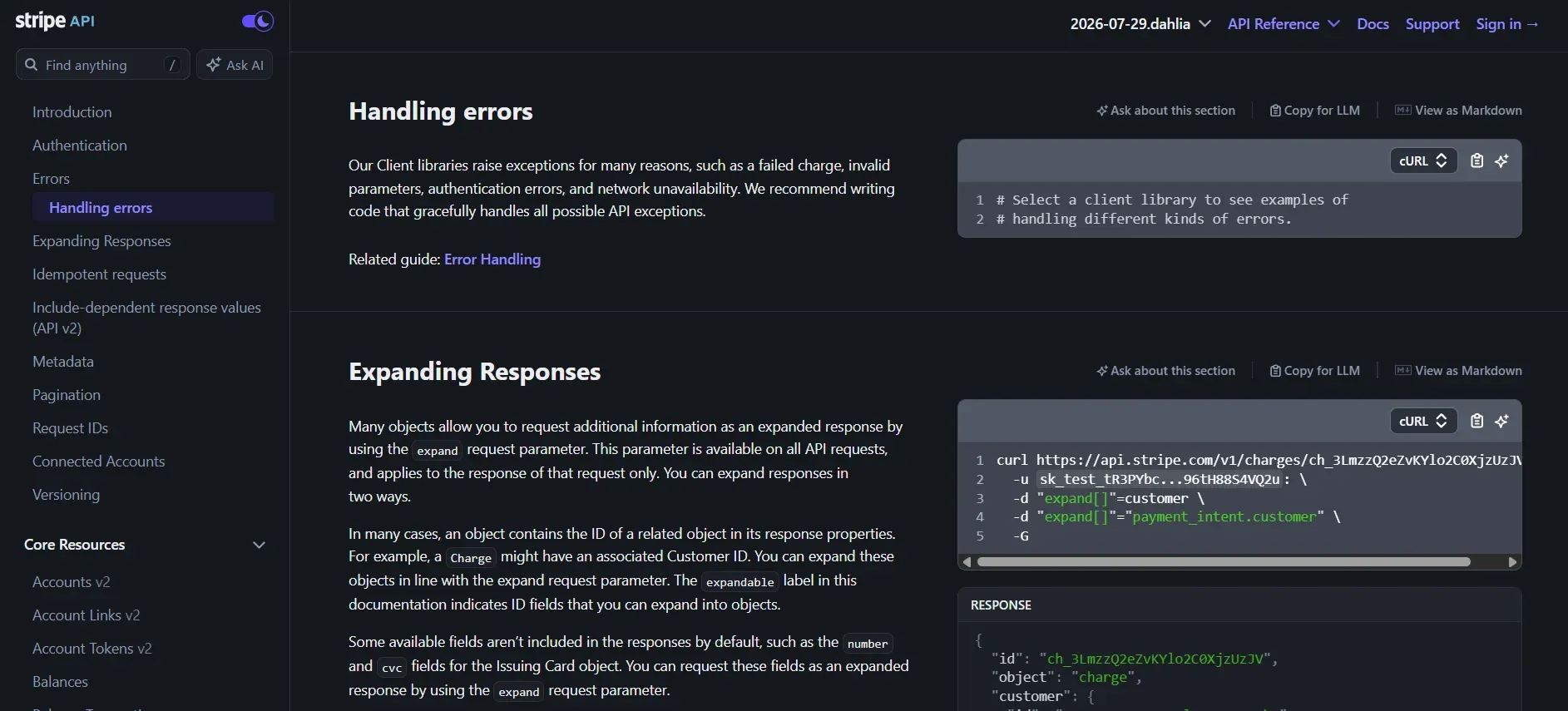Click Sign in
Screen dimensions: 1568x711
click(1506, 24)
